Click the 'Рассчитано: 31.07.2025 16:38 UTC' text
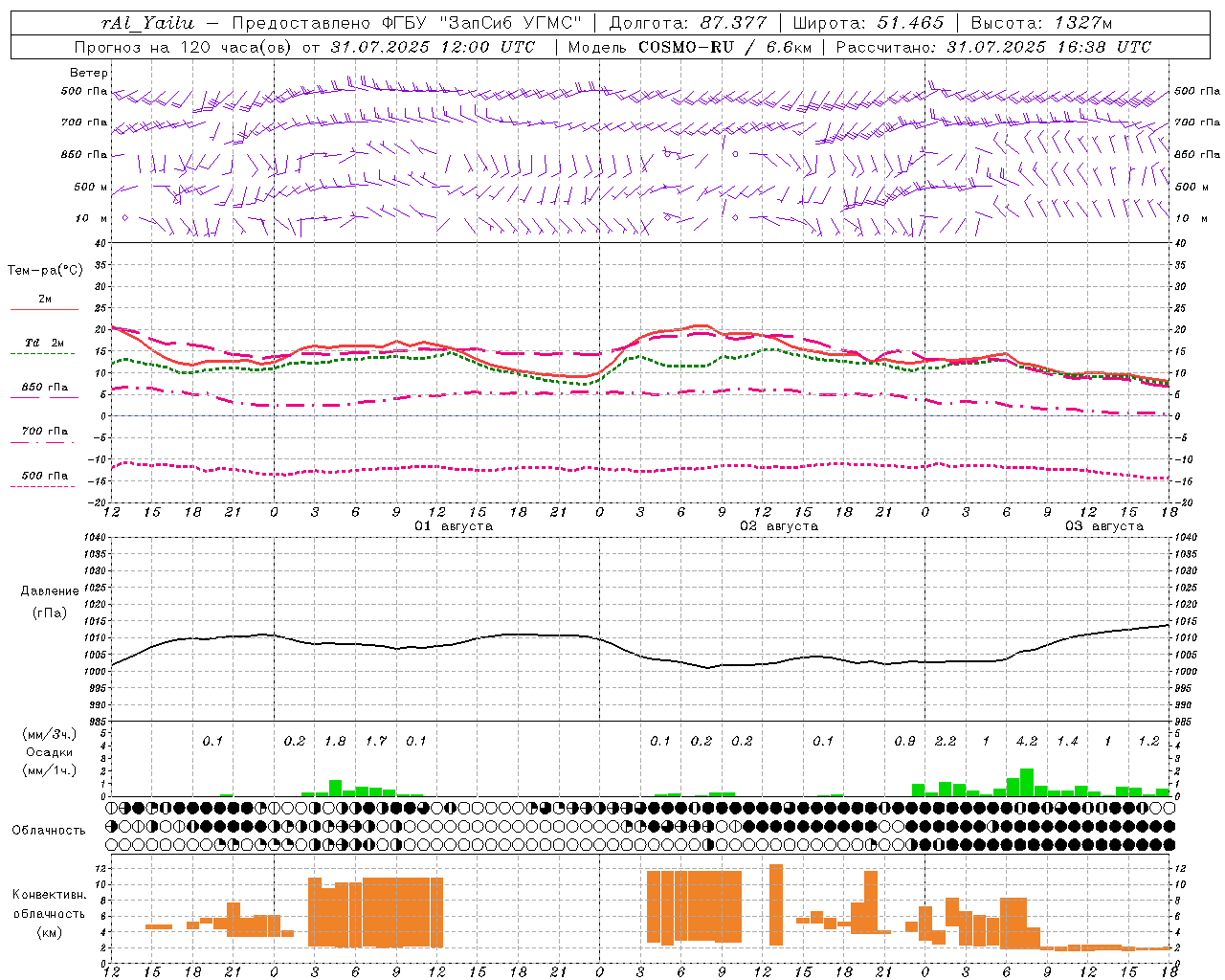 (994, 47)
